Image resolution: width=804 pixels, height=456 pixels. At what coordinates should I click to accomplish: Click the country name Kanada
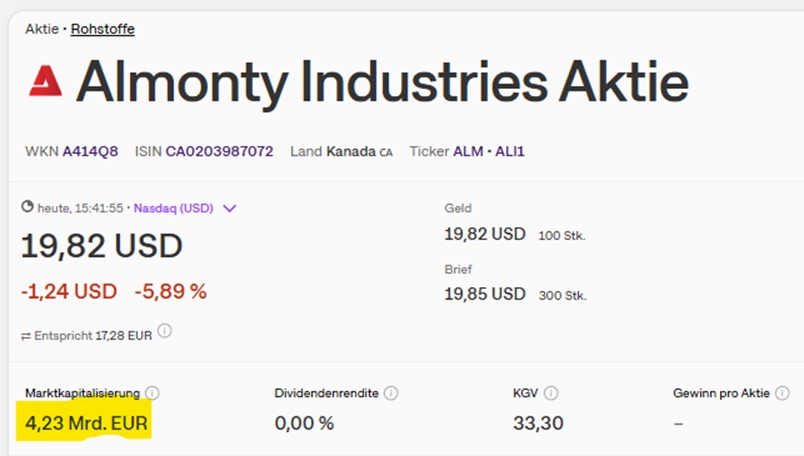coord(351,152)
